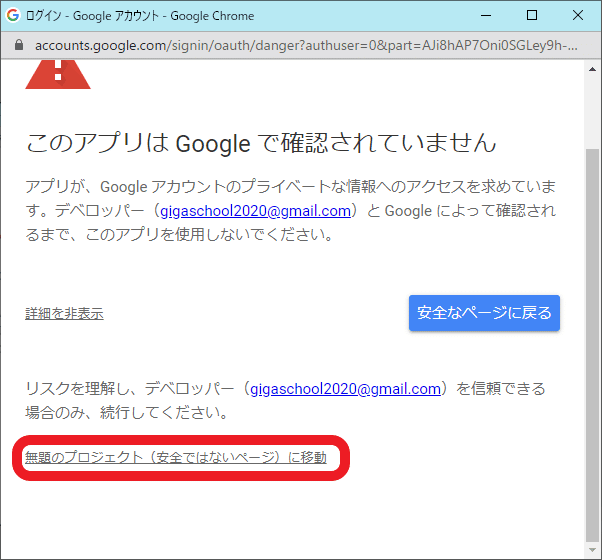Minimize the Chrome login window
The height and width of the screenshot is (560, 602).
click(486, 15)
